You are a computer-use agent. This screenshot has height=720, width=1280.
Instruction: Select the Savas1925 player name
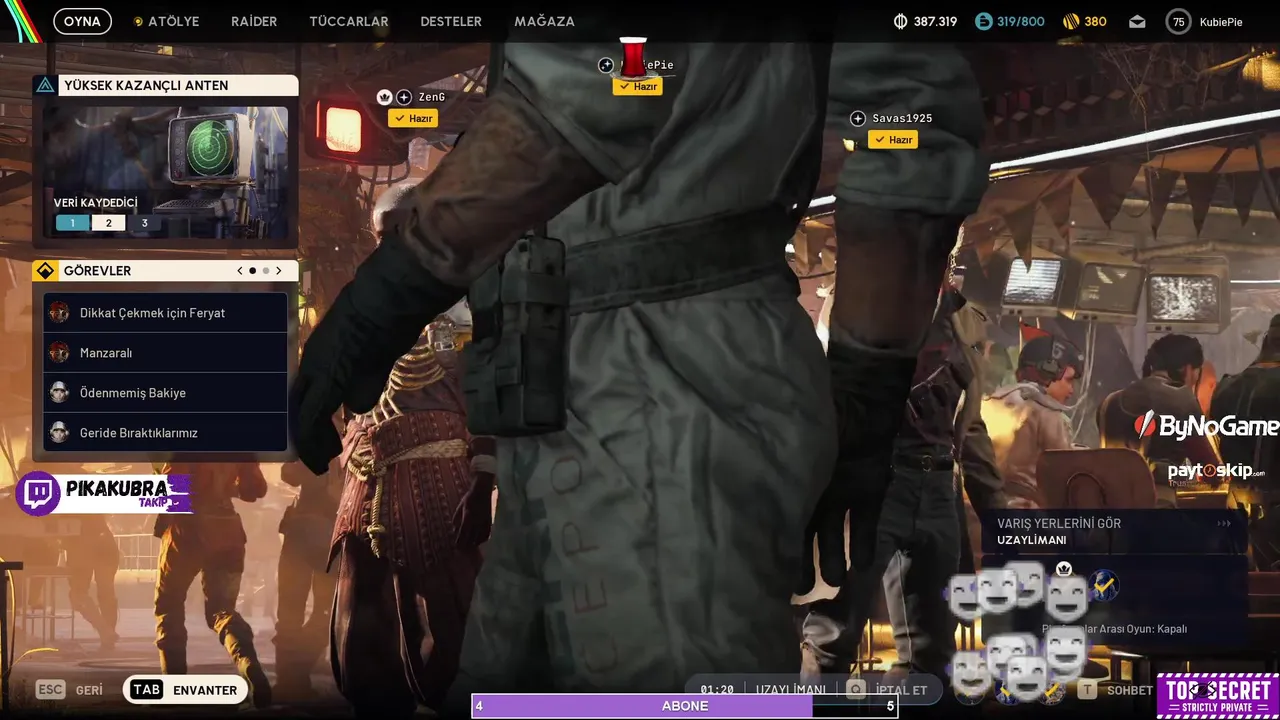point(902,118)
